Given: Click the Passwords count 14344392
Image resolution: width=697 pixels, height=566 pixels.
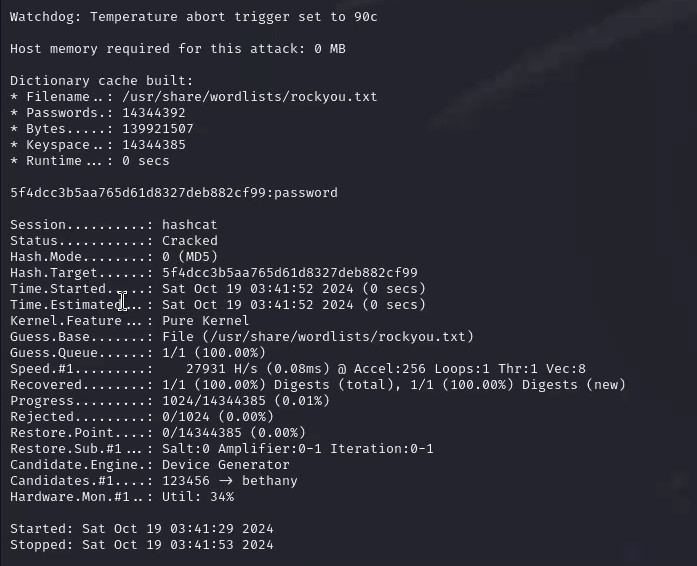Looking at the screenshot, I should [x=154, y=113].
